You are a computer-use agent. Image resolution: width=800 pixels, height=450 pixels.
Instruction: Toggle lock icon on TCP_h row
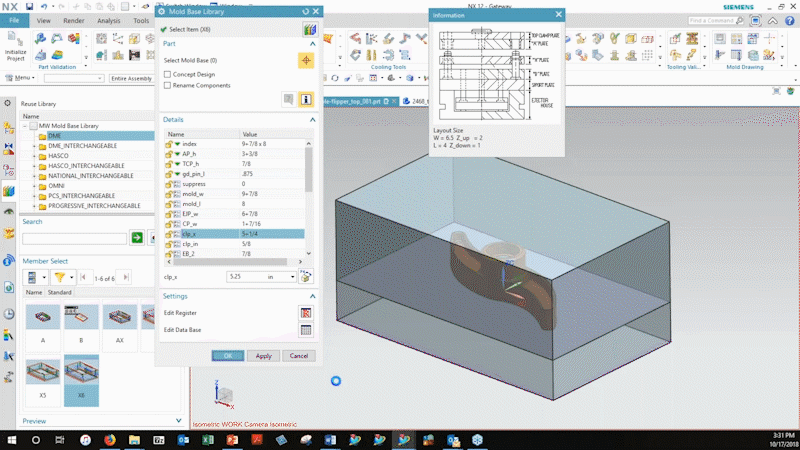168,164
